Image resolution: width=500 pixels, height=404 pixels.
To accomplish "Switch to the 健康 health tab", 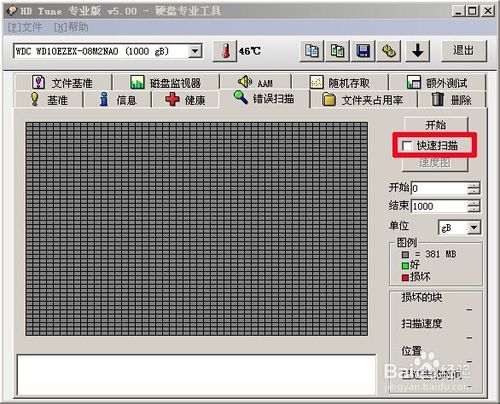I will click(185, 100).
